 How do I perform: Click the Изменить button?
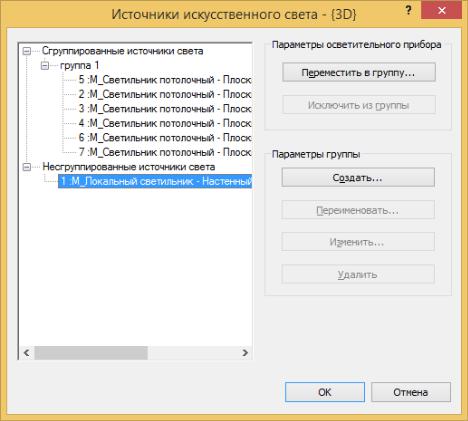(358, 242)
